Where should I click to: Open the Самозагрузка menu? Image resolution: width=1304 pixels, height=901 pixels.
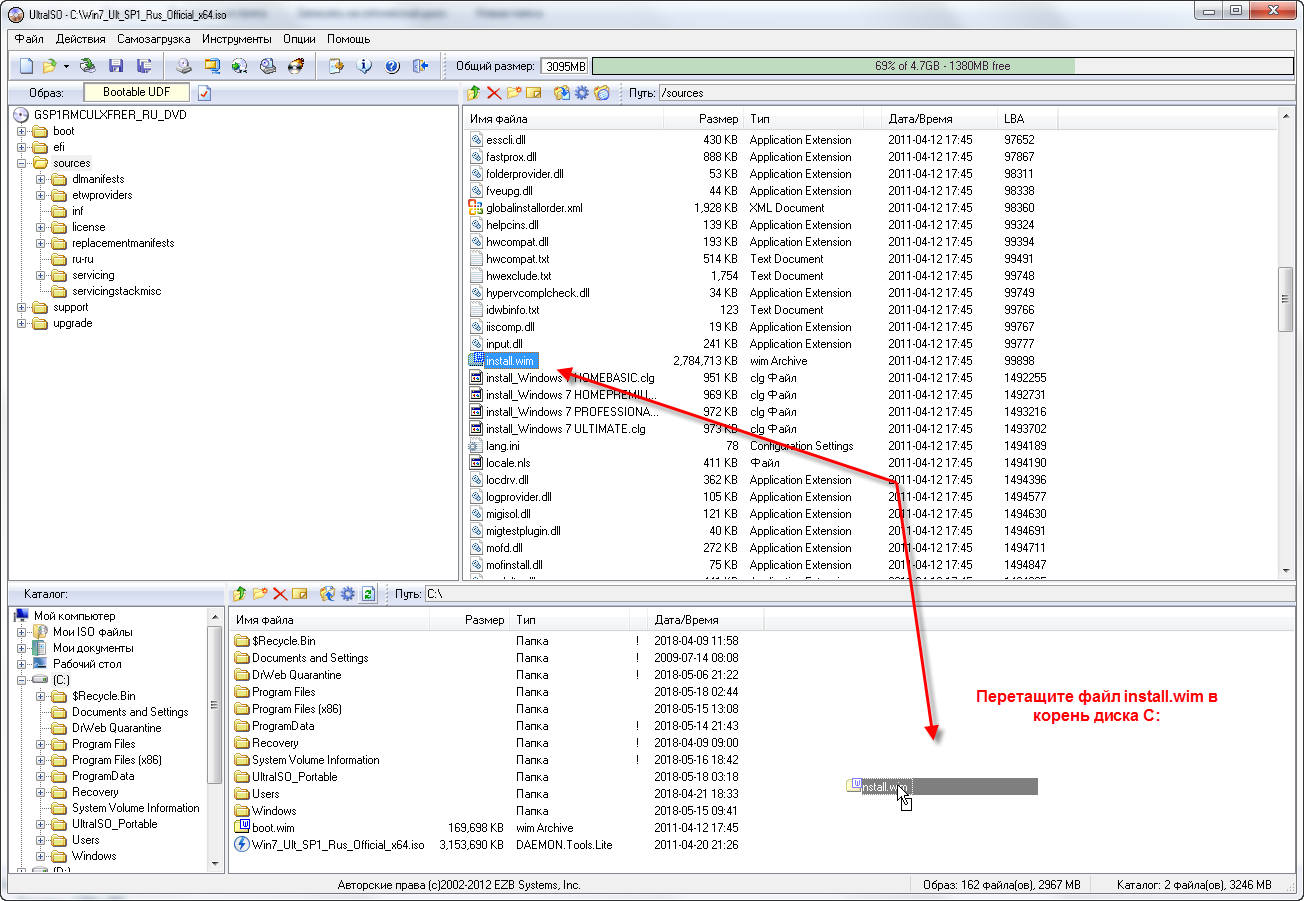153,39
